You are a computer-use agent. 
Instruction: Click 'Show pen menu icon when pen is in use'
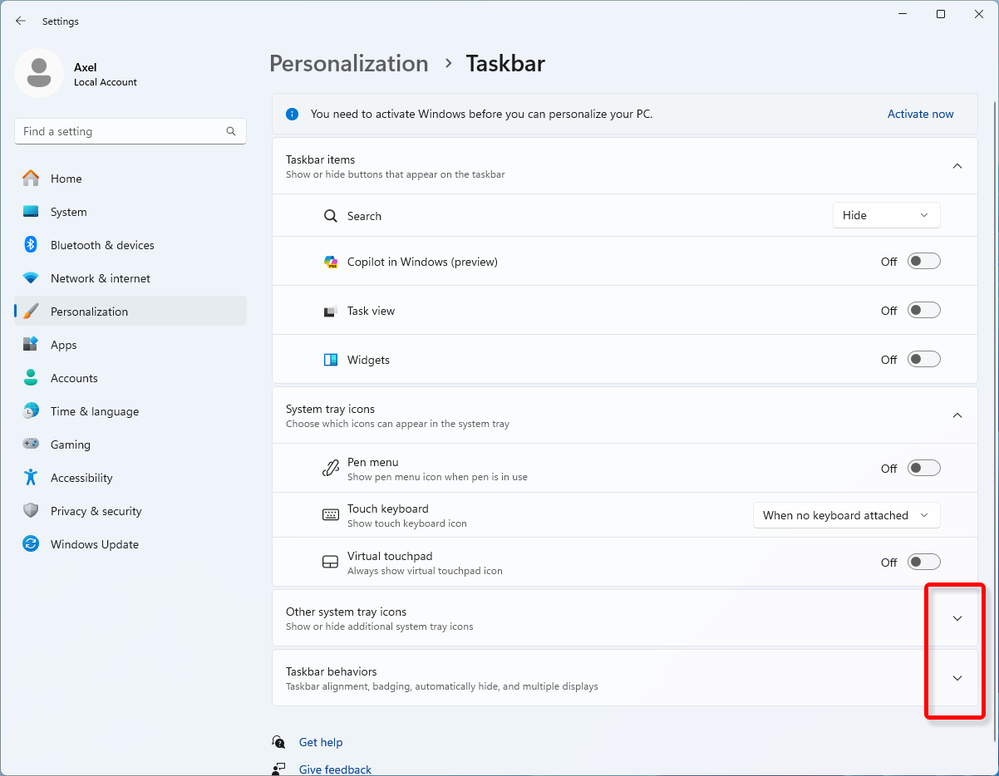(x=437, y=477)
